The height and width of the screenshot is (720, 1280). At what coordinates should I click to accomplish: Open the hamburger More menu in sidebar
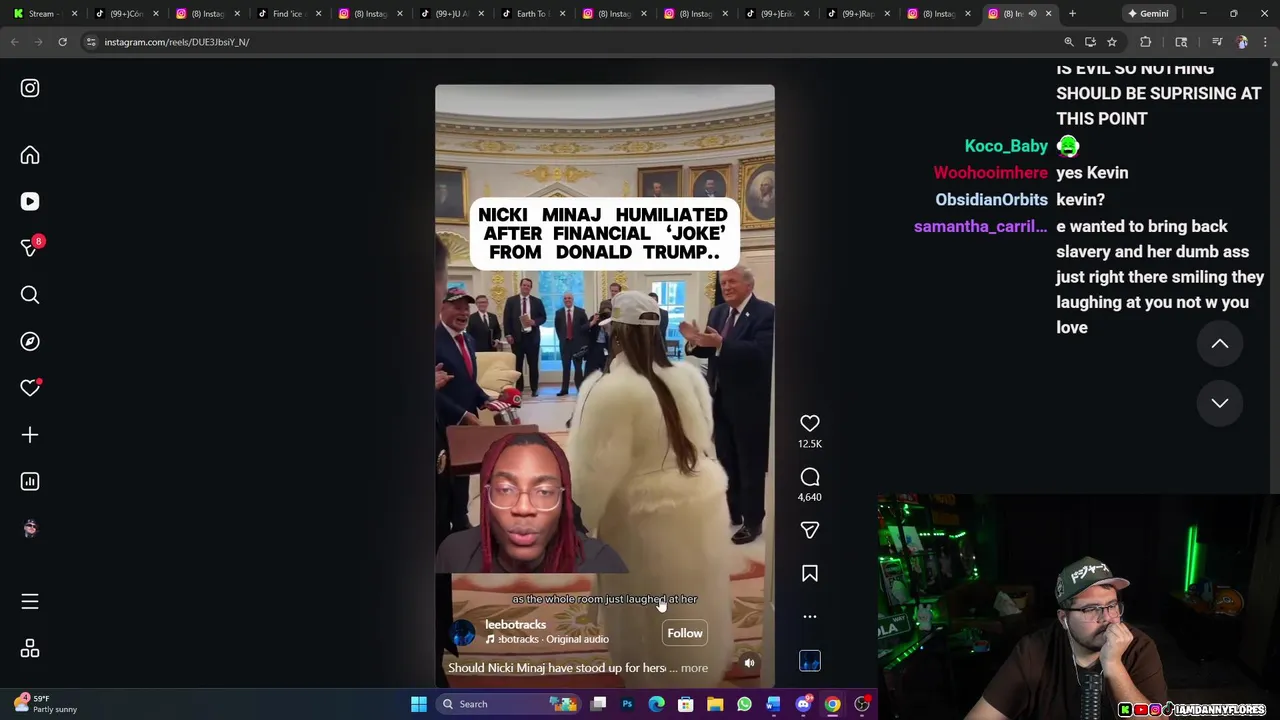[30, 601]
